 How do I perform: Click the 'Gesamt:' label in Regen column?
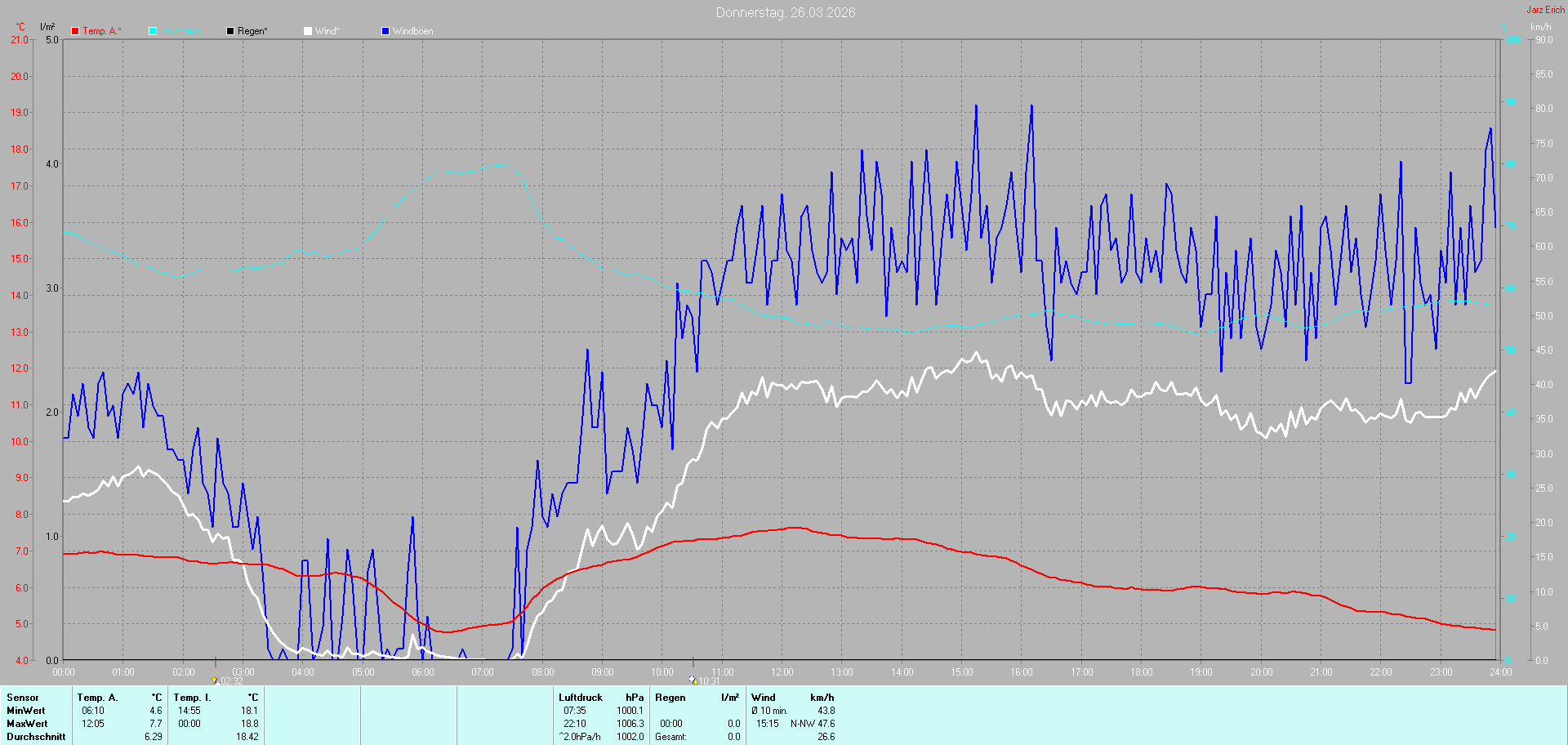pyautogui.click(x=671, y=737)
